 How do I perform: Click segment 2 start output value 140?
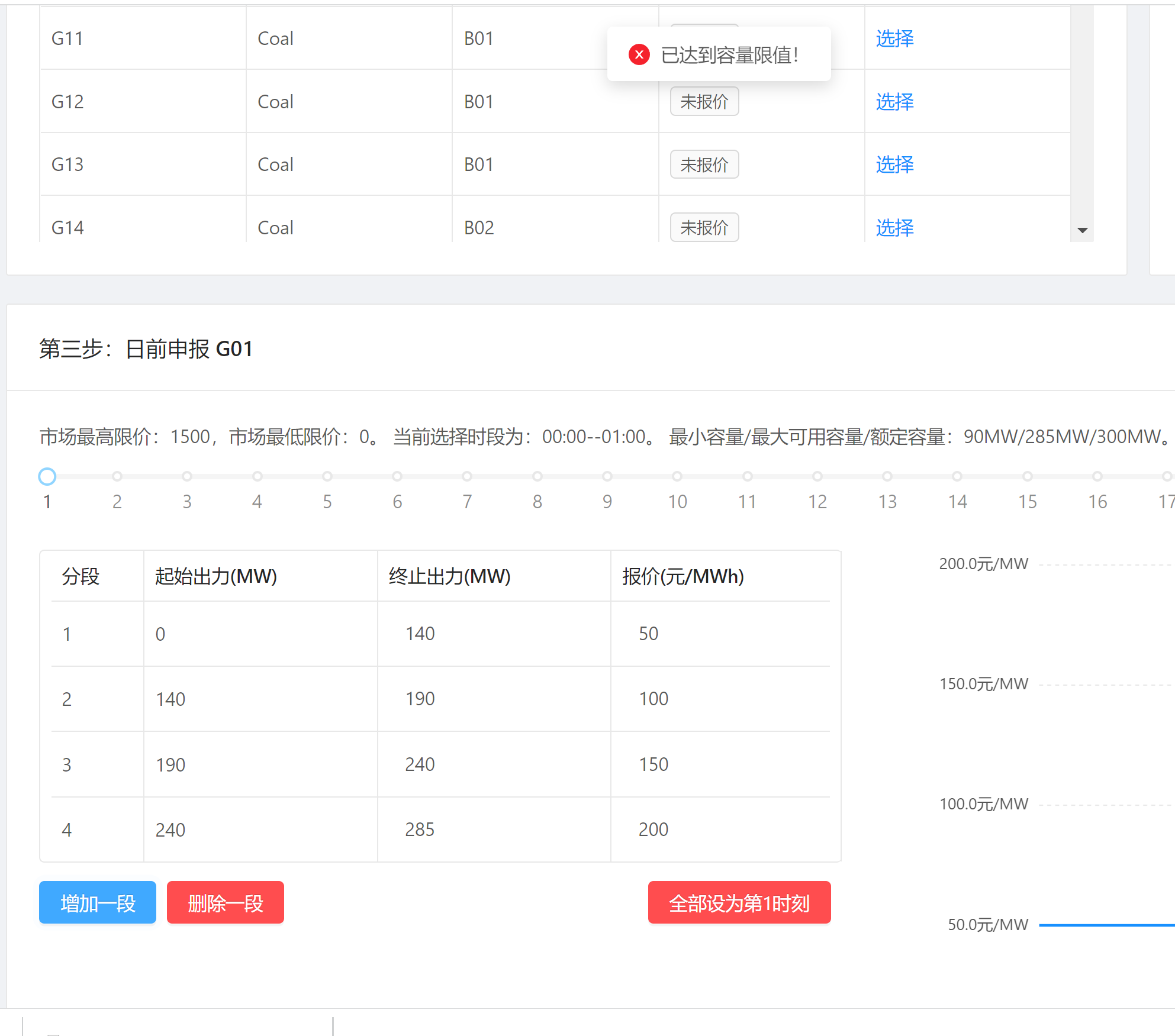click(x=170, y=699)
